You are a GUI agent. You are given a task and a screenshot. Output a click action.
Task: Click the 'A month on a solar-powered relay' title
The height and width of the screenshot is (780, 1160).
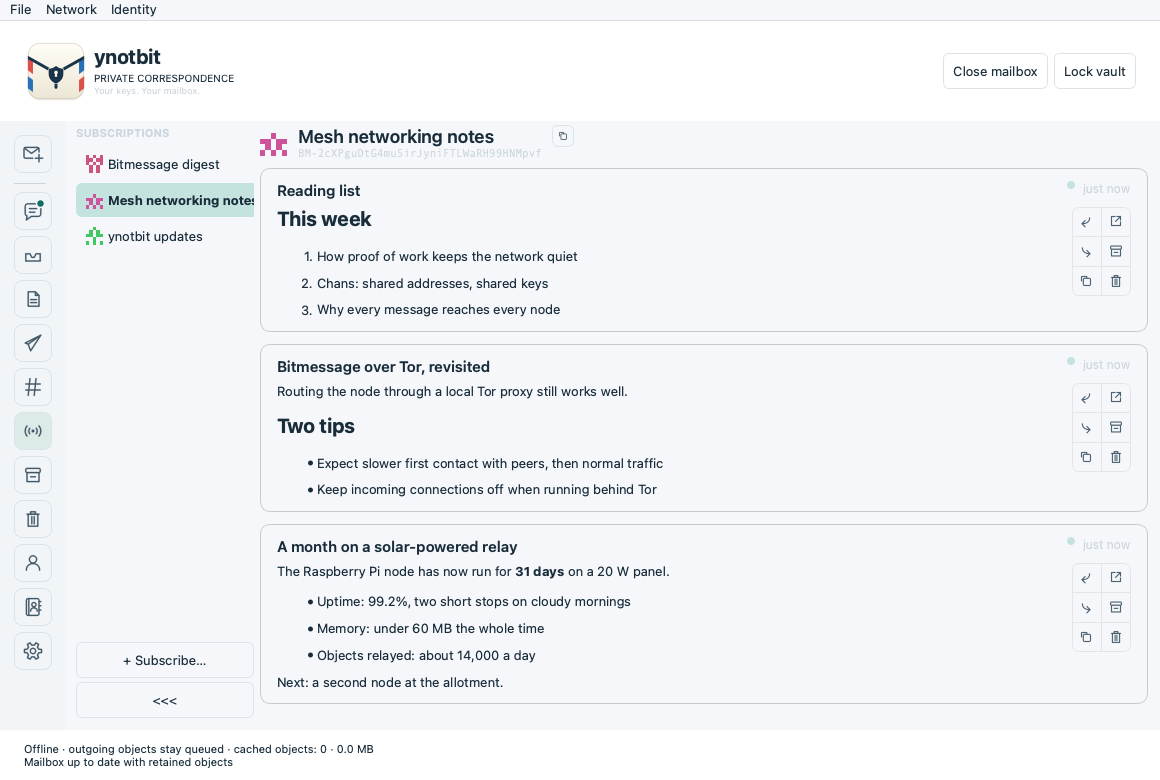(x=397, y=546)
